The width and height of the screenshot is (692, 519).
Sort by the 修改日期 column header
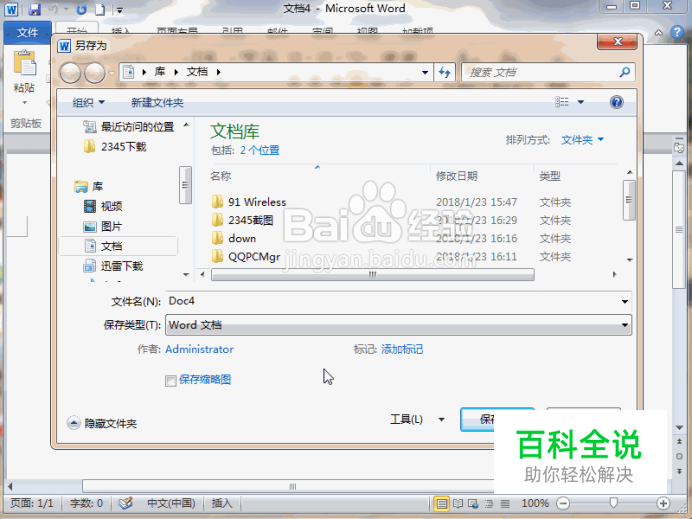click(x=457, y=176)
